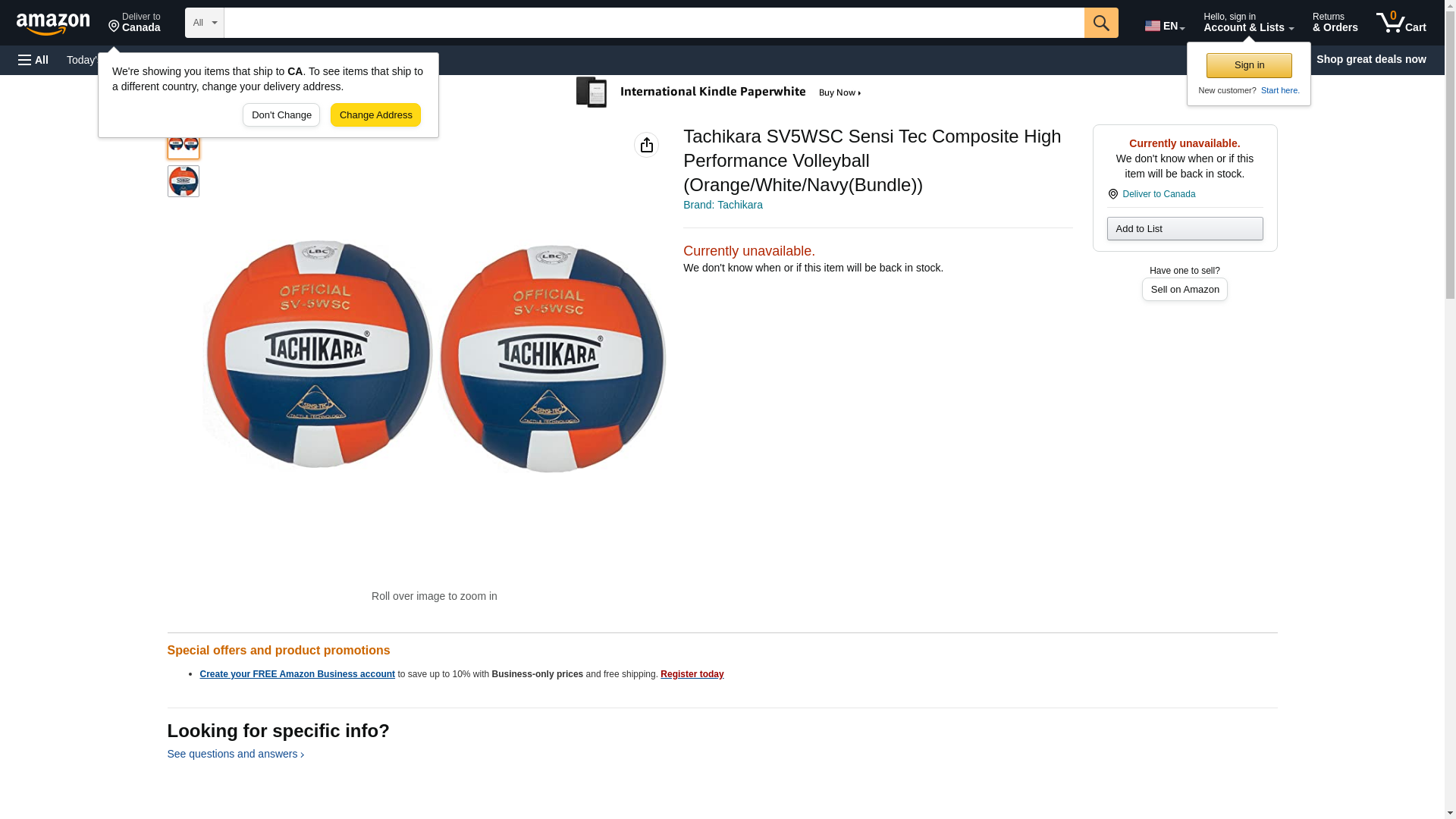Click the Sell on Amazon button

tap(1185, 290)
